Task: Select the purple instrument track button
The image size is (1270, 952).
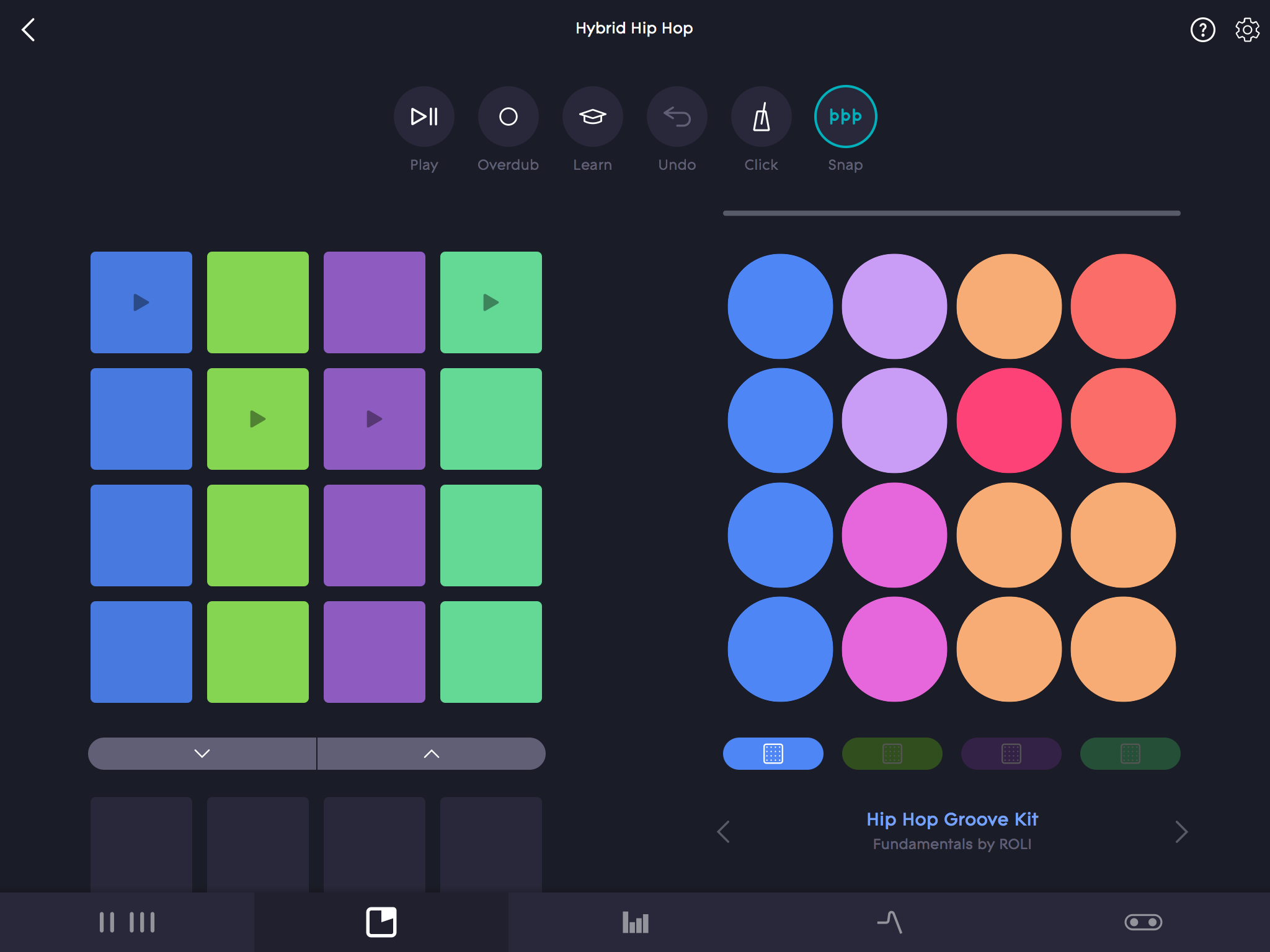Action: click(1011, 754)
